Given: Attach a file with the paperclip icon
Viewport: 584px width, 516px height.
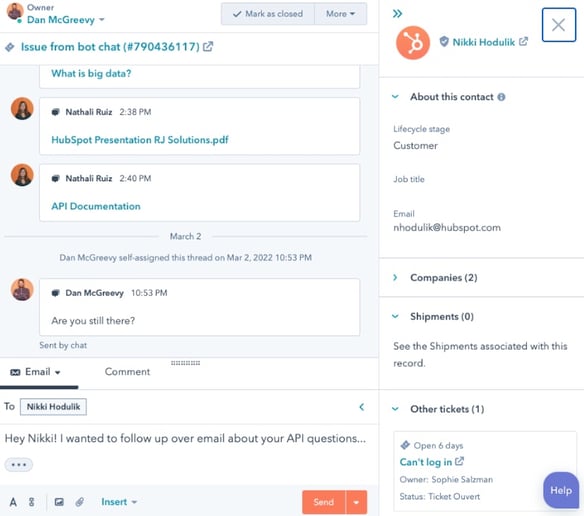Looking at the screenshot, I should (x=79, y=502).
